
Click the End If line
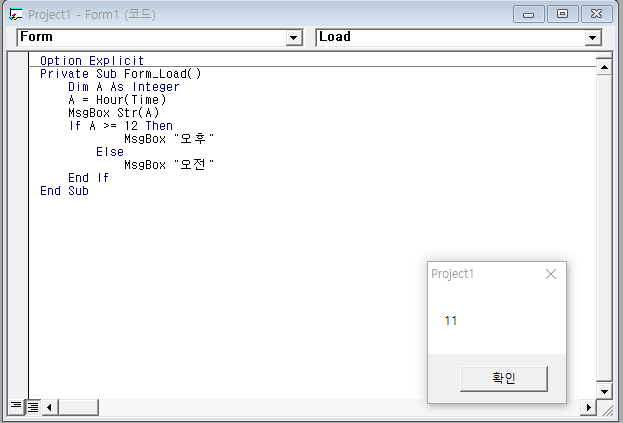coord(88,178)
